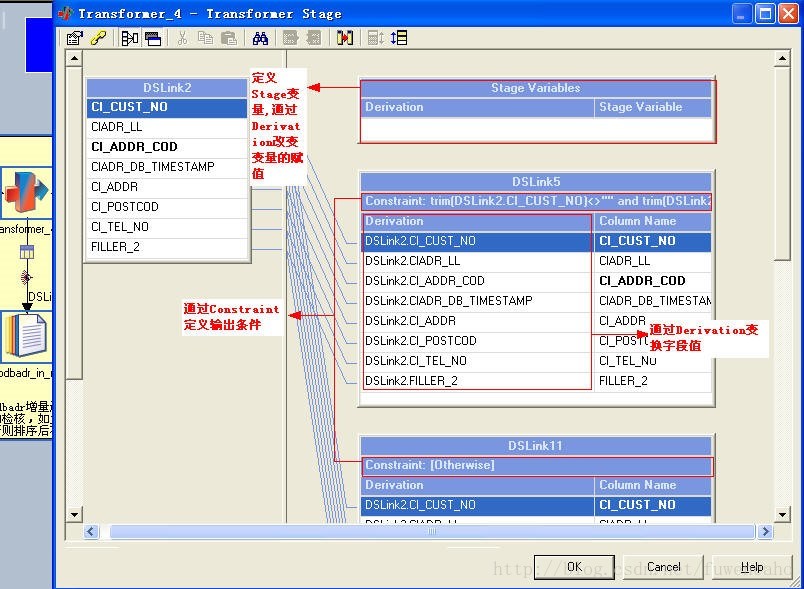
Task: Select derivation DSLink2.FILLER_2 in DSLink5
Action: (x=477, y=381)
